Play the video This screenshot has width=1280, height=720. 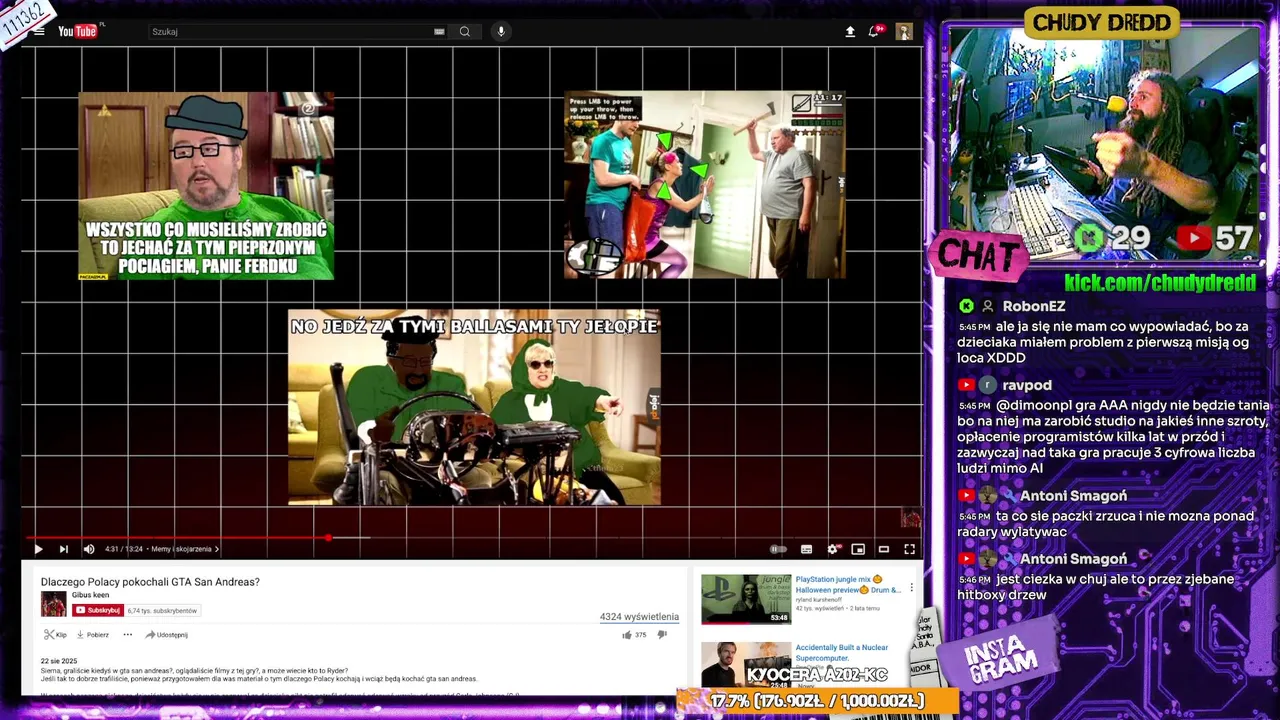[x=38, y=549]
